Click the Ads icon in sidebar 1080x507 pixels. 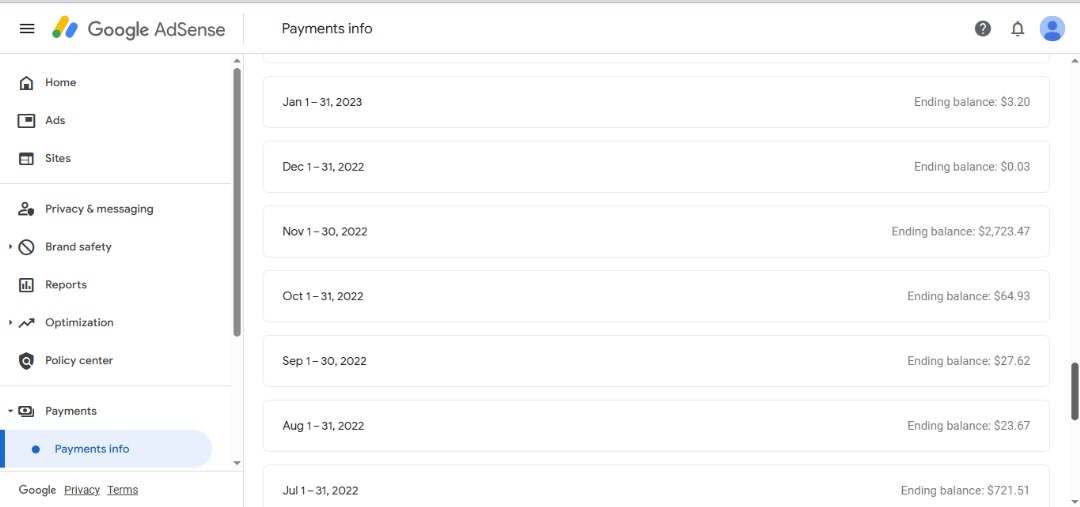27,121
